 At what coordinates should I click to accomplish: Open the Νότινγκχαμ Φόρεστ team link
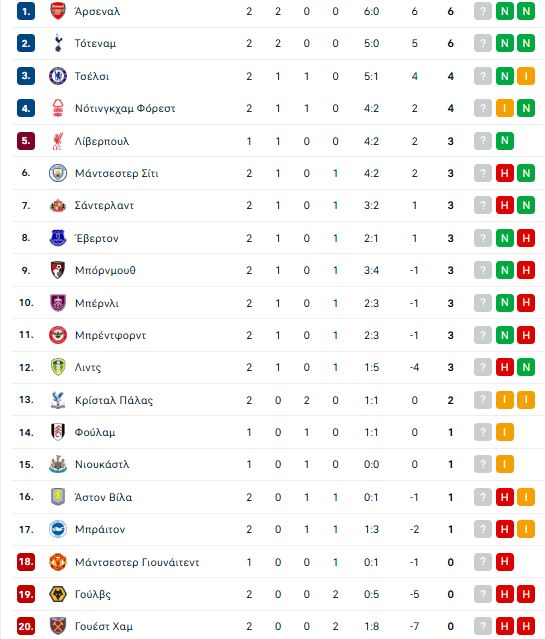pos(125,108)
